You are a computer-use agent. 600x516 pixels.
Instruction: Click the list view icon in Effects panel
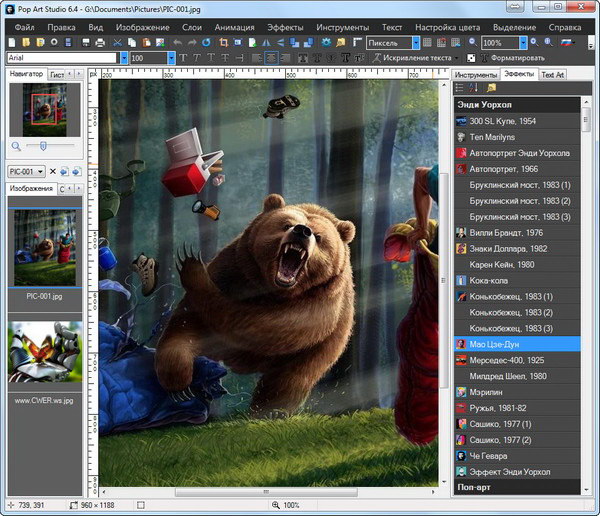(x=460, y=88)
